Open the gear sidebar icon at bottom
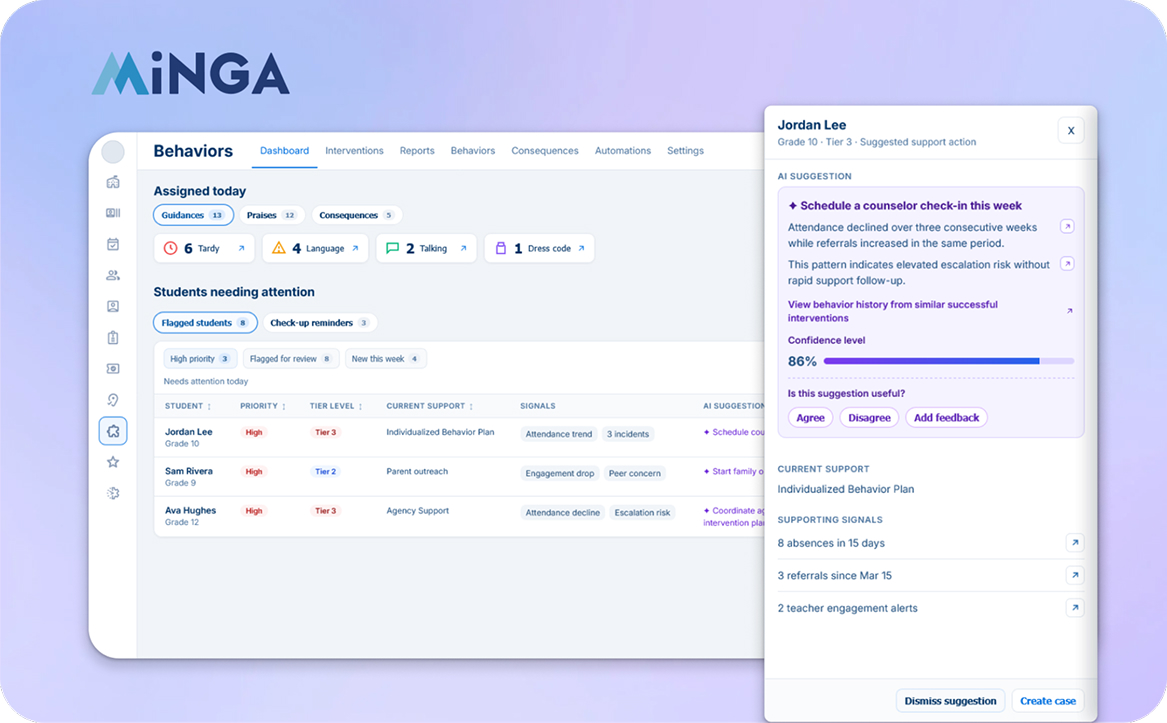Screen dimensions: 1167x723 coord(113,493)
